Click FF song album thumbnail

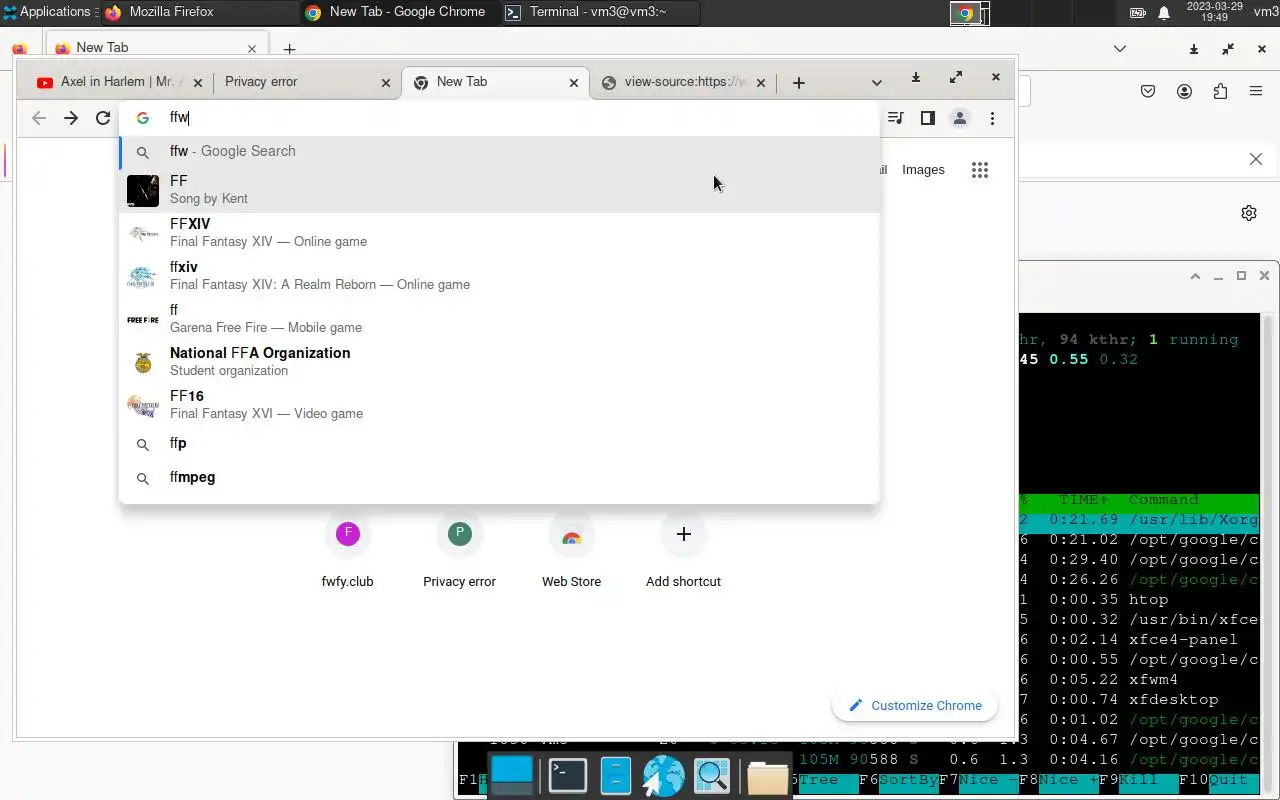[x=143, y=191]
